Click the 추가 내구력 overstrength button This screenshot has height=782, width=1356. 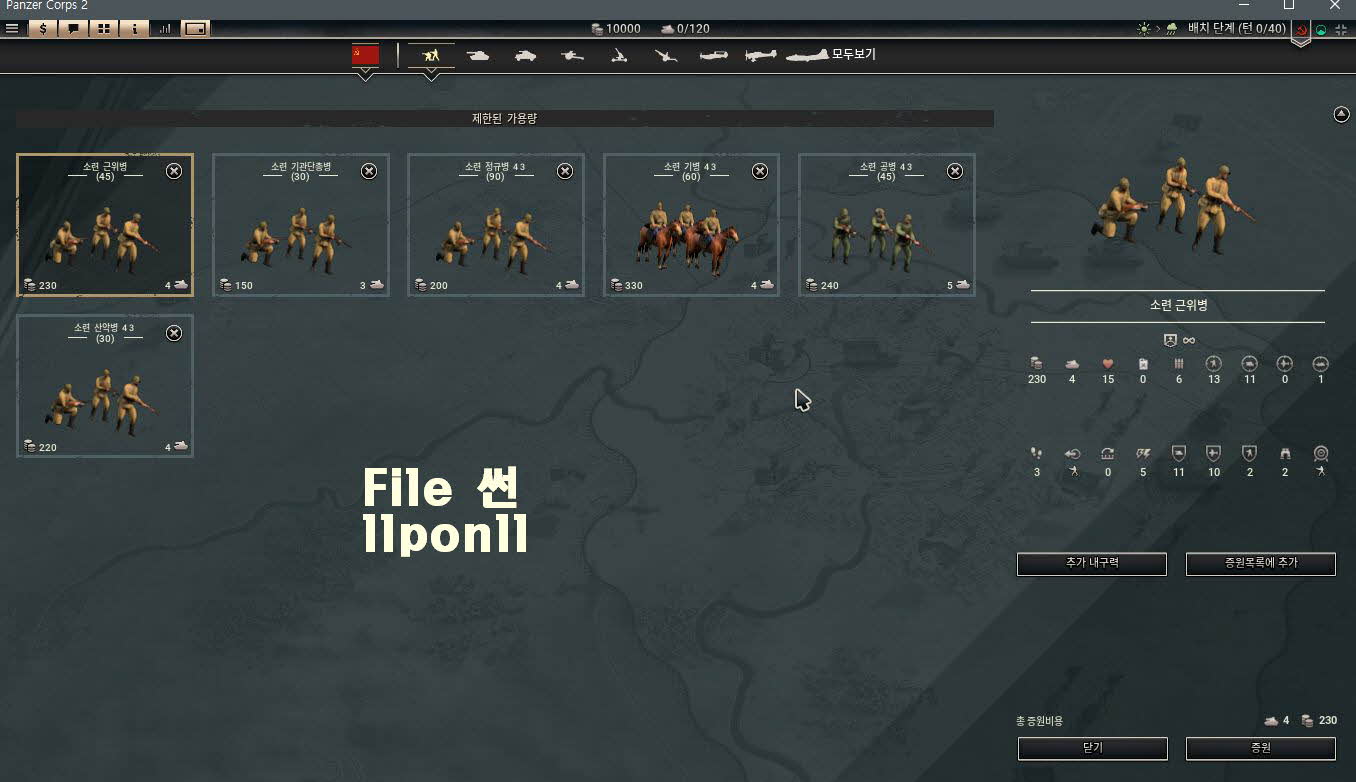point(1092,564)
